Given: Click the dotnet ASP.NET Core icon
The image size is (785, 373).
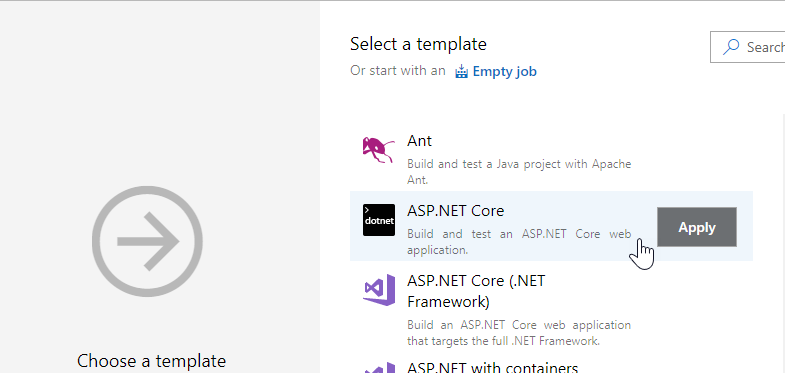Looking at the screenshot, I should point(378,220).
